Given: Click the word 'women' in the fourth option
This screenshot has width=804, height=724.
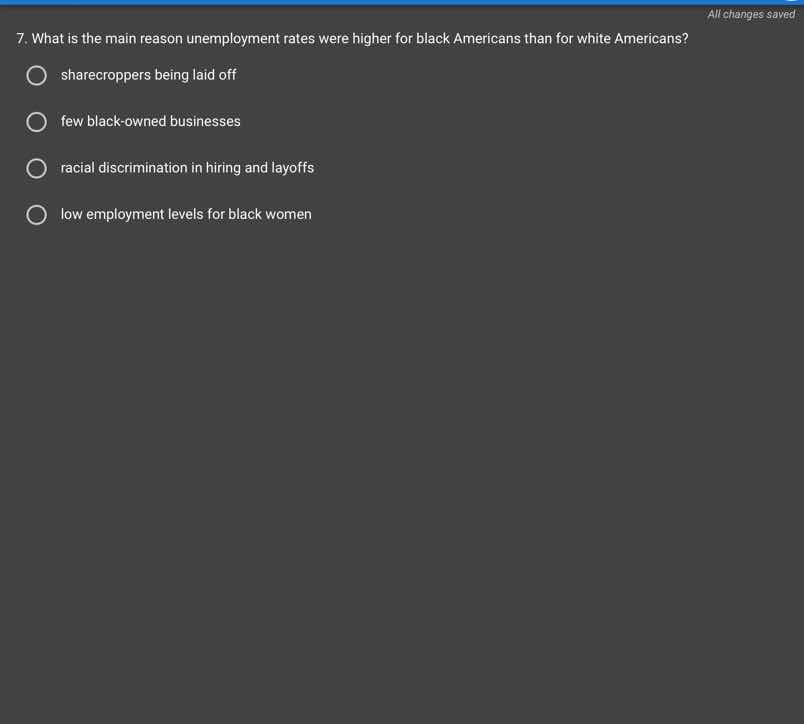Looking at the screenshot, I should (288, 214).
